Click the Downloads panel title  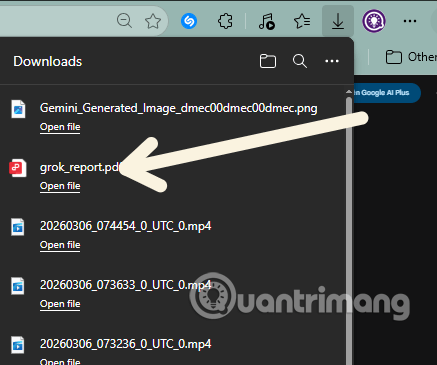[x=48, y=62]
